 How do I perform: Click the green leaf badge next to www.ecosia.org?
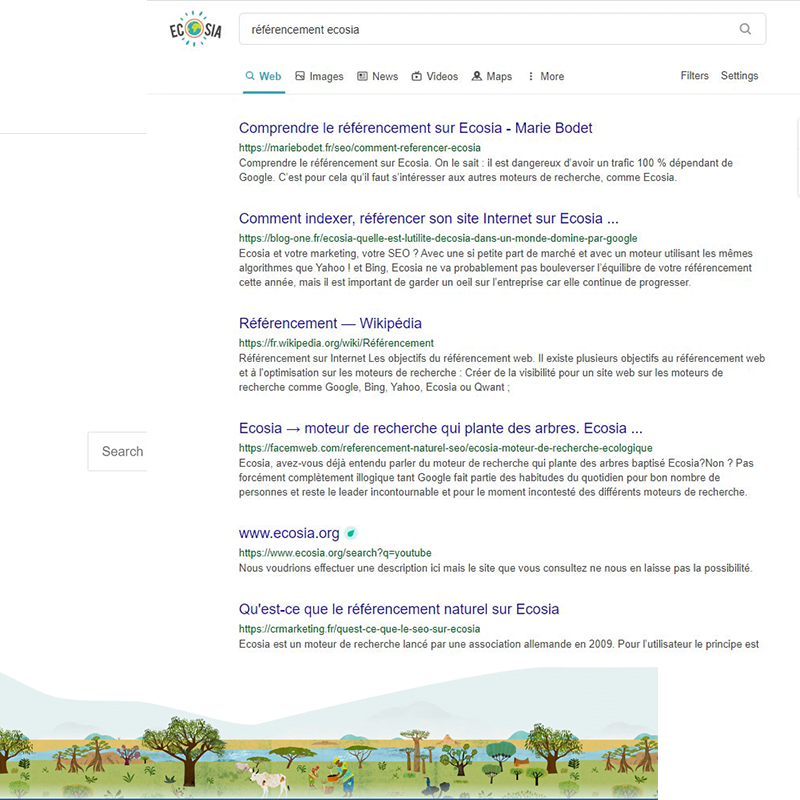coord(351,534)
